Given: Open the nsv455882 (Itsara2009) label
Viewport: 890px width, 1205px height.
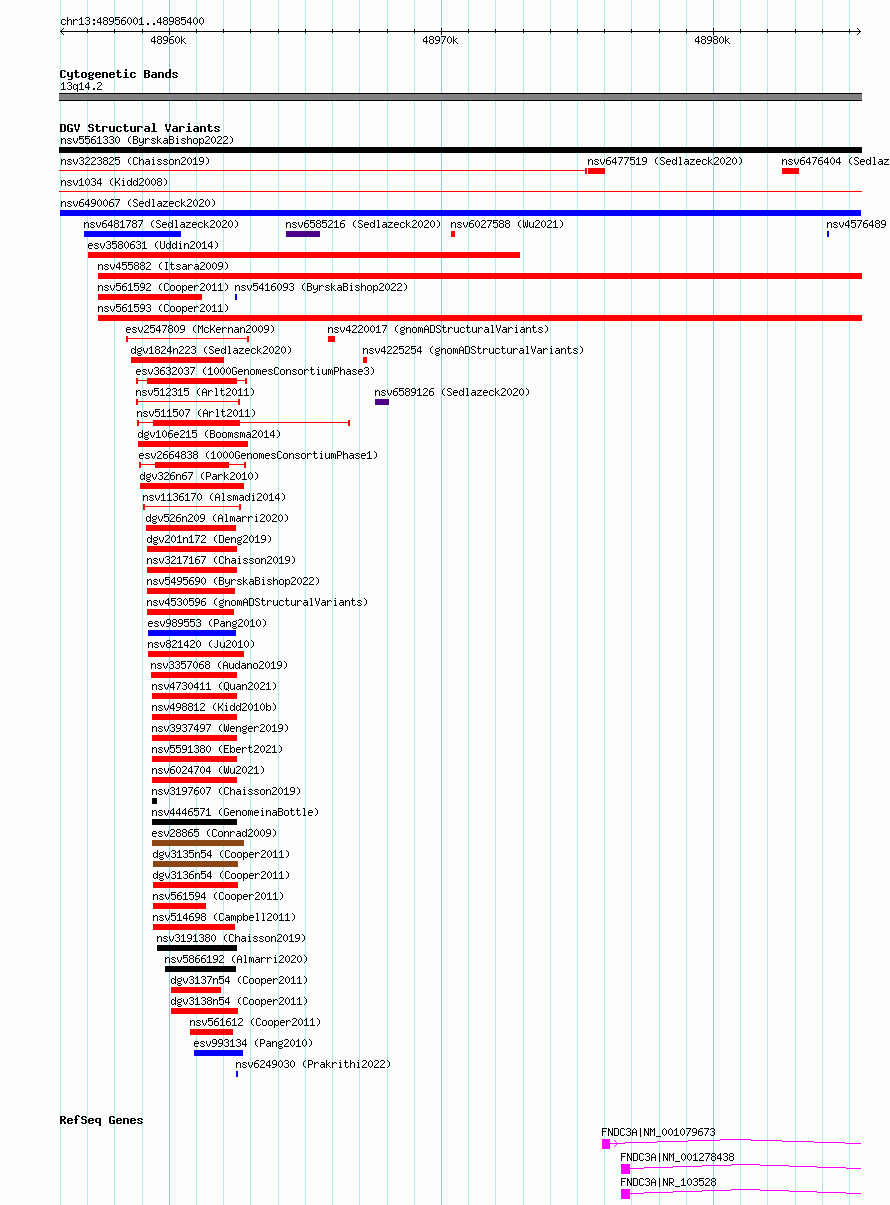Looking at the screenshot, I should (163, 266).
